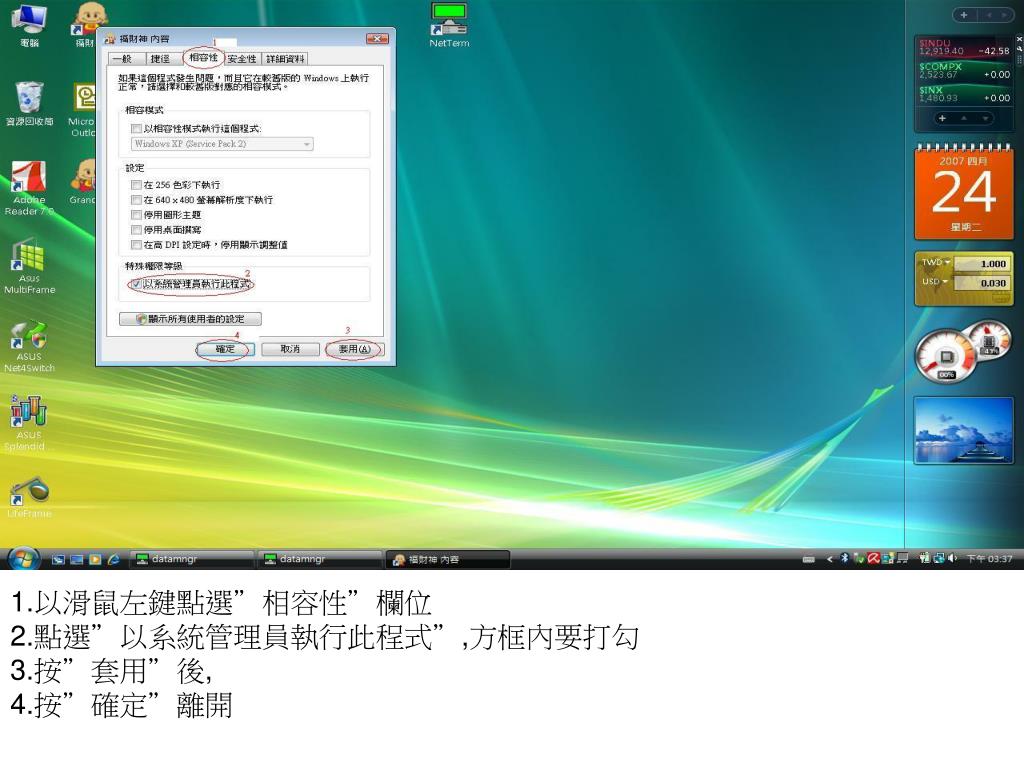Check 在 256 色彩下執行 checkbox
This screenshot has height=768, width=1024.
(x=136, y=185)
